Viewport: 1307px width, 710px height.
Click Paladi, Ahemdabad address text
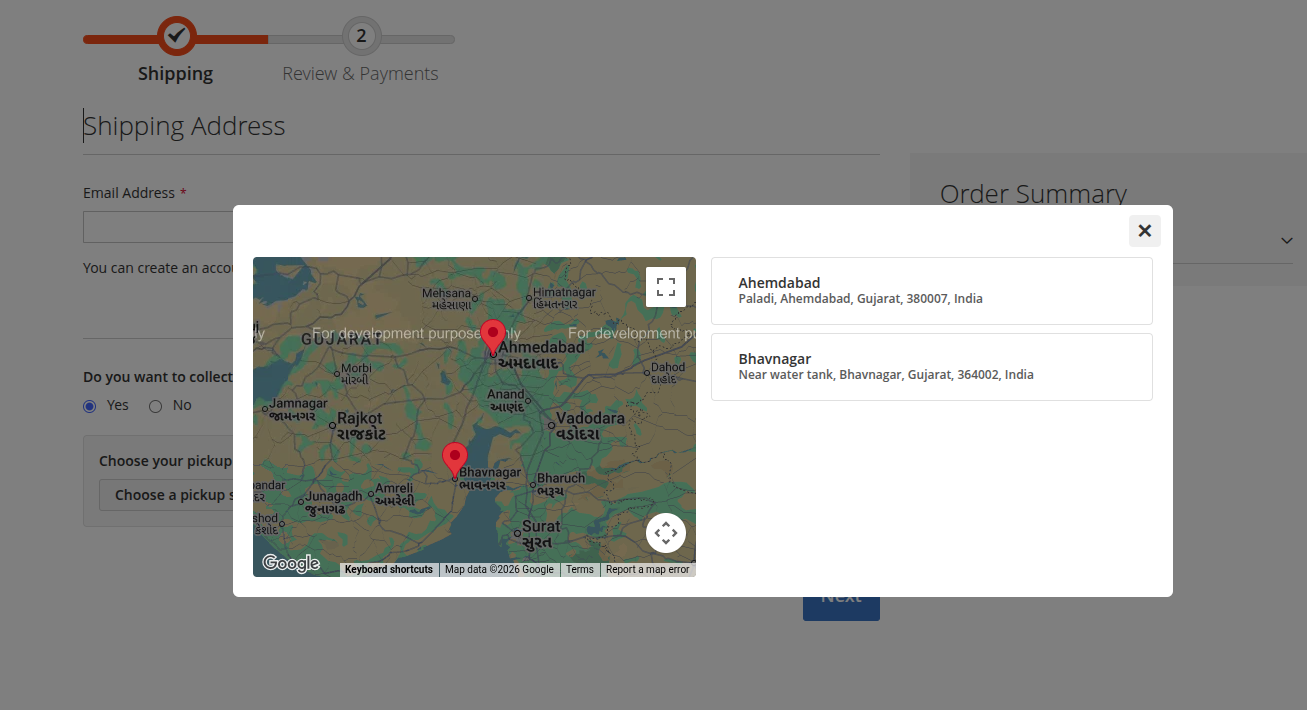[x=861, y=299]
